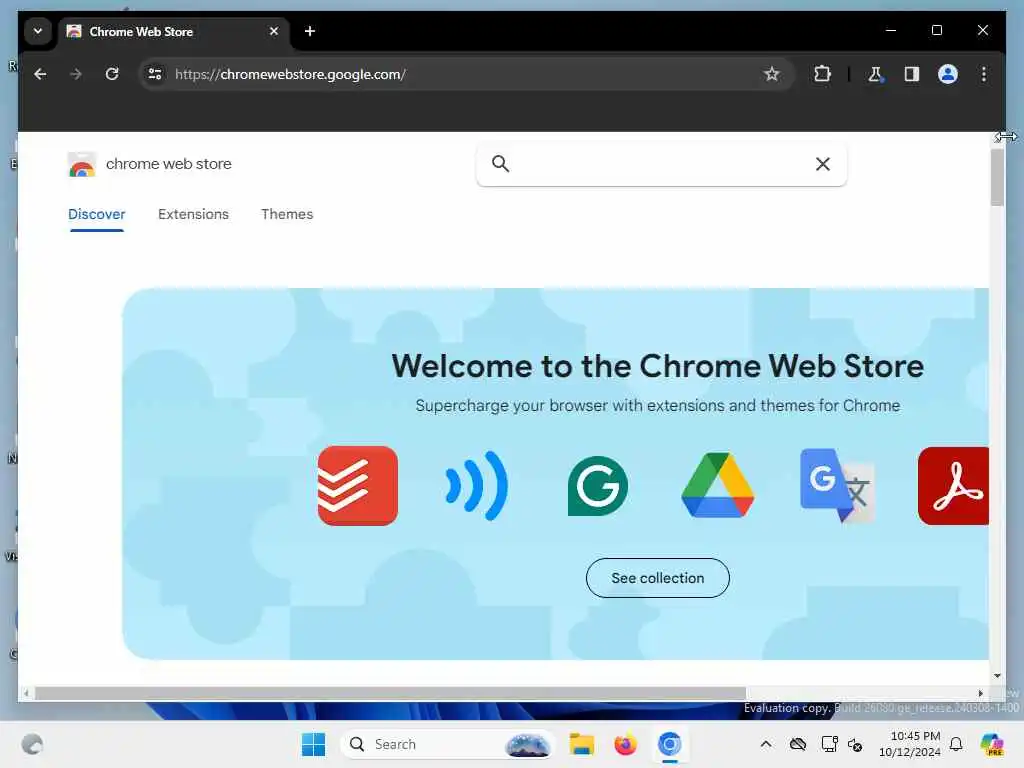Click the forward navigation arrow
Image resolution: width=1024 pixels, height=768 pixels.
(76, 74)
